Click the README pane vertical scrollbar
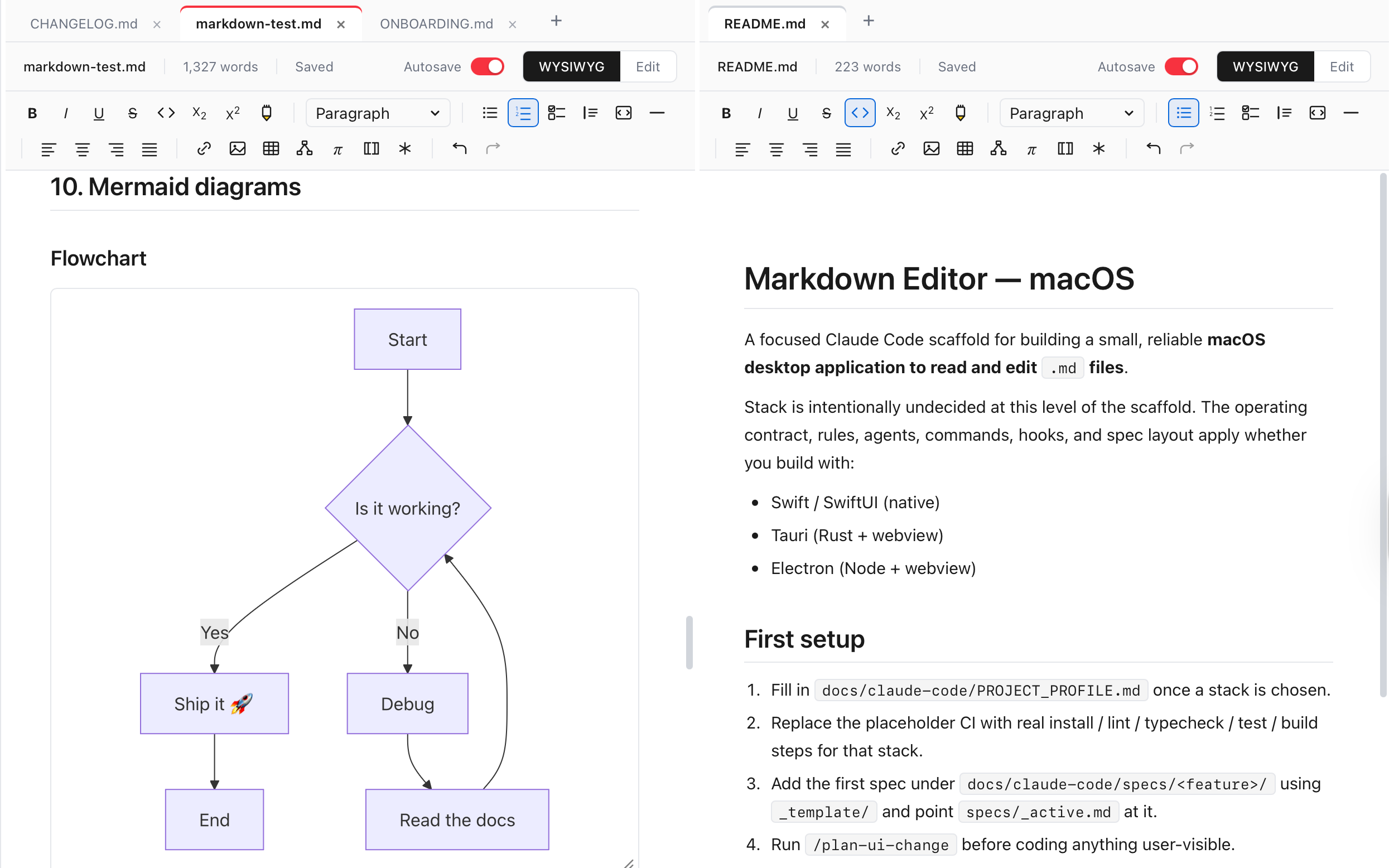The height and width of the screenshot is (868, 1389). [x=1383, y=436]
